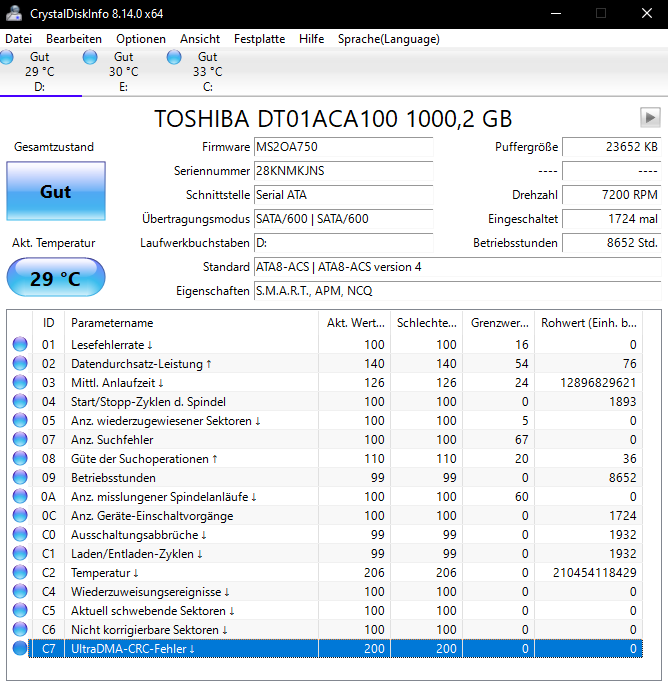The height and width of the screenshot is (688, 668).
Task: Click status icon of UltraDMA-CRC-Fehler row
Action: [20, 649]
